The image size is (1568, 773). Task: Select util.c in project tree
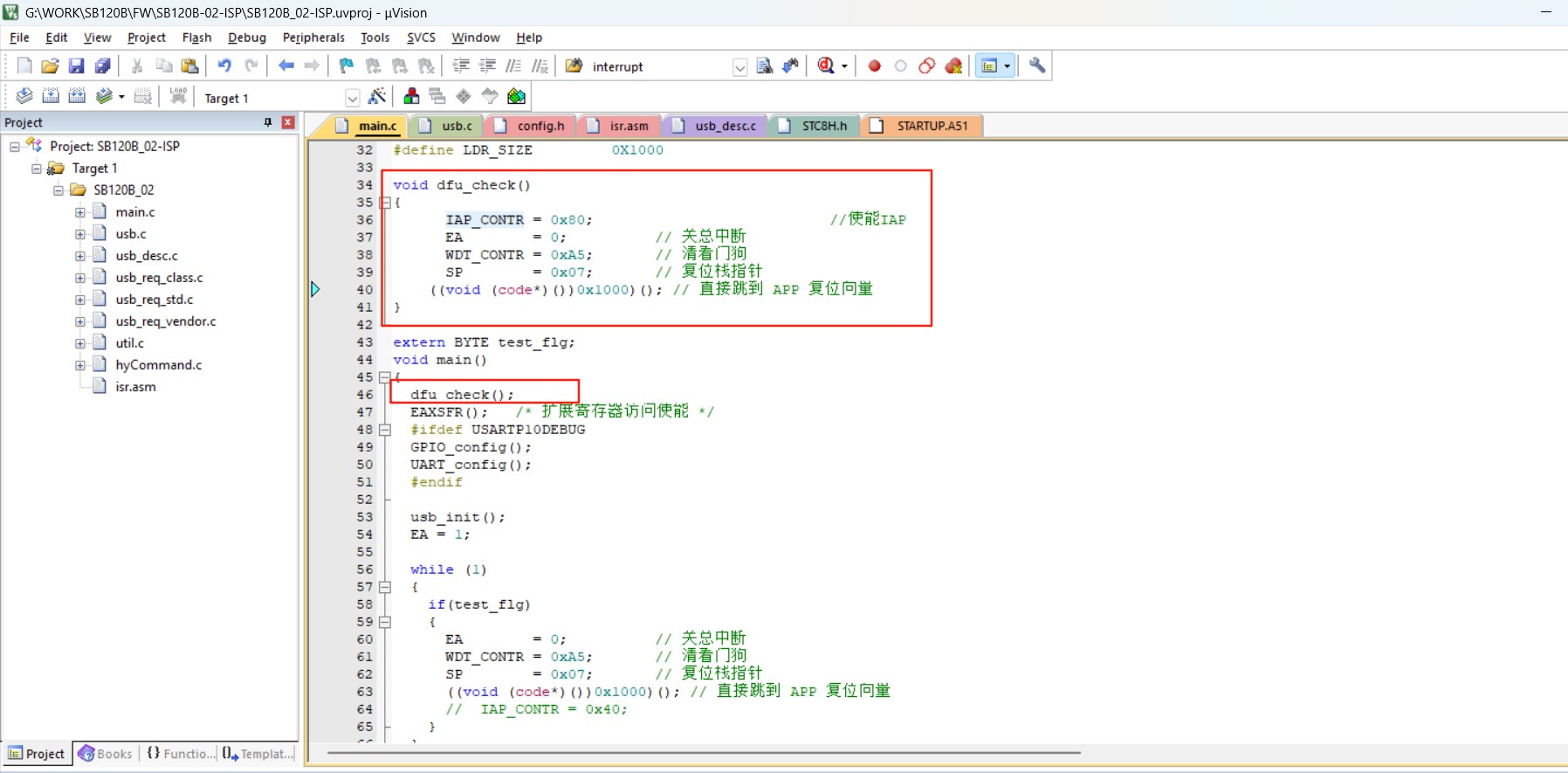[129, 343]
